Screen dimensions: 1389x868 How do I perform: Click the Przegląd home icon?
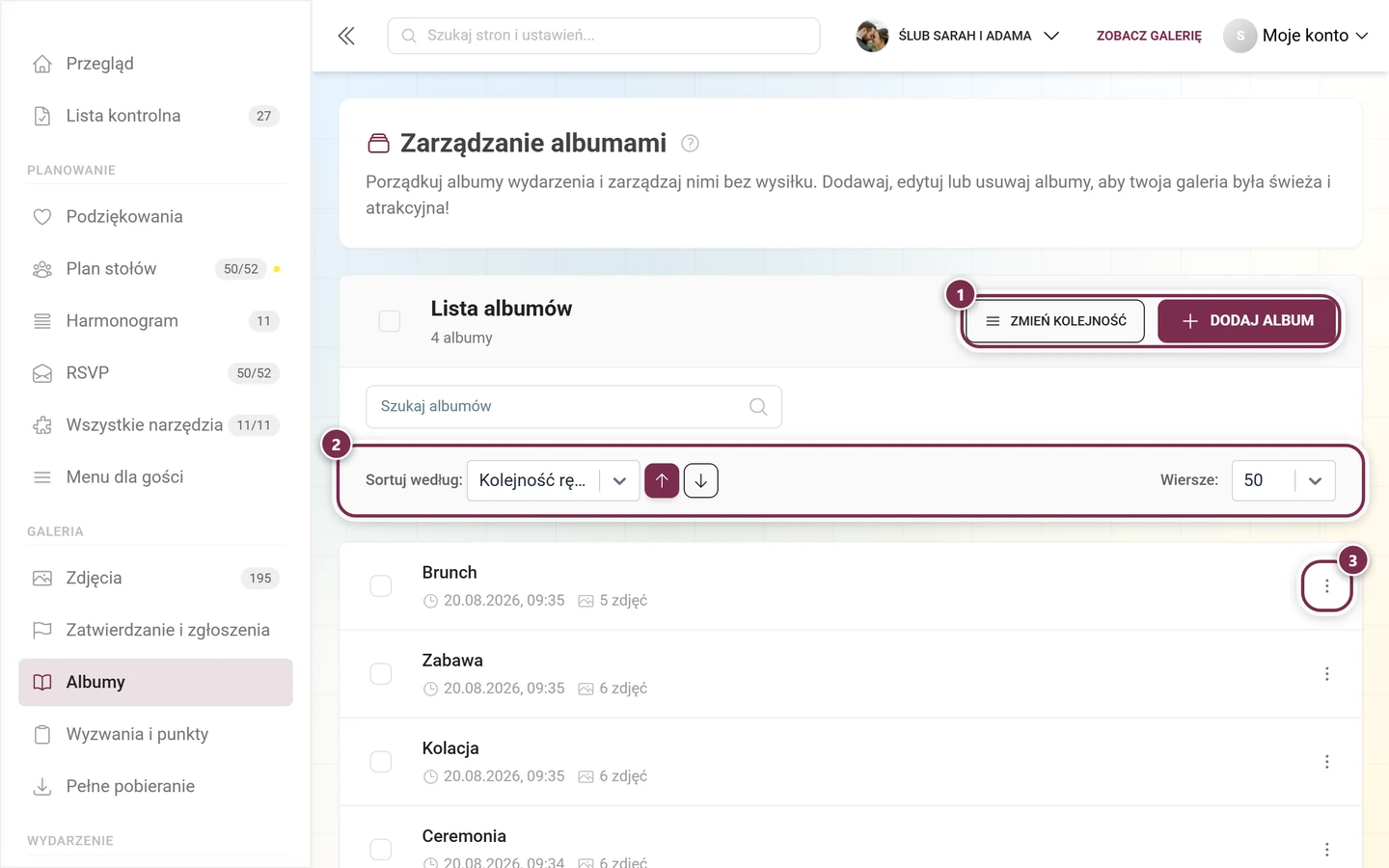42,64
